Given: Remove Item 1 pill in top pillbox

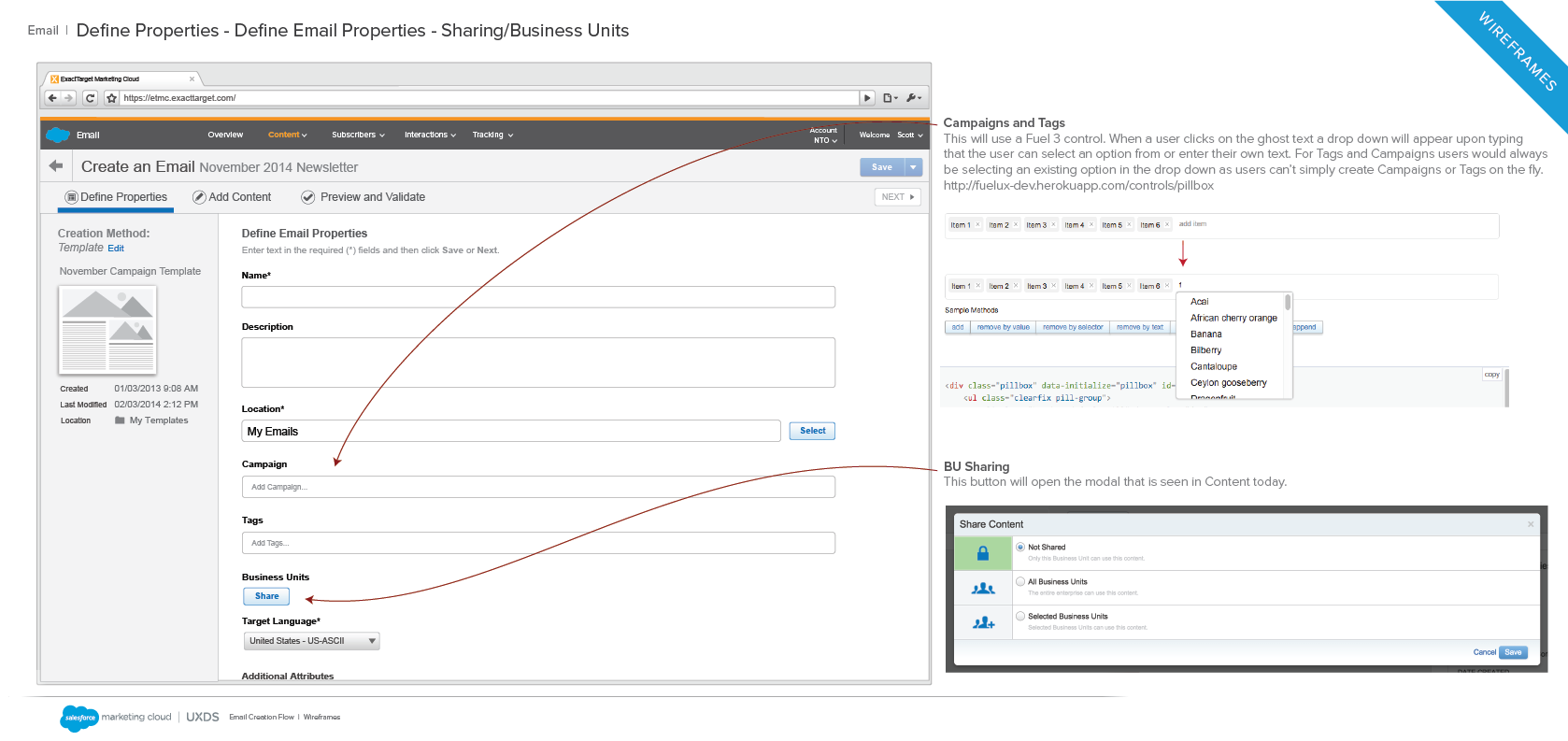Looking at the screenshot, I should pyautogui.click(x=978, y=224).
